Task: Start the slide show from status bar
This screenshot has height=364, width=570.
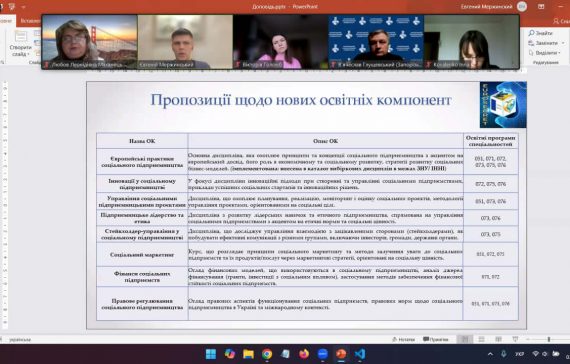Action: coord(515,339)
